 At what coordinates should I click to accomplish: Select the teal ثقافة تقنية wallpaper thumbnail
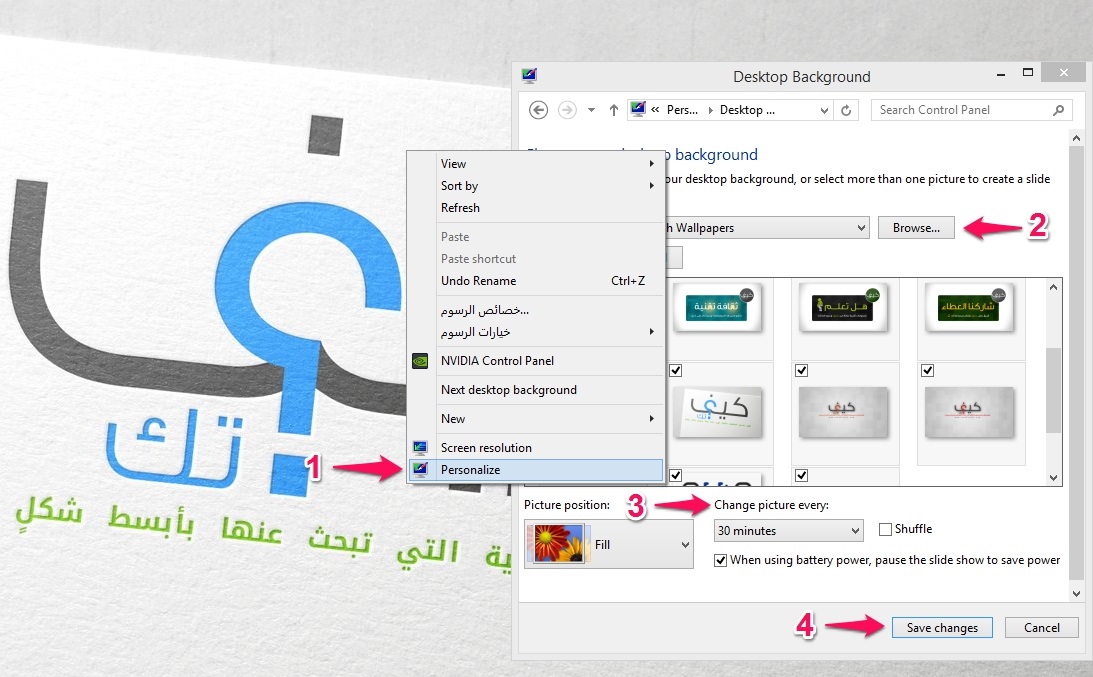(717, 307)
